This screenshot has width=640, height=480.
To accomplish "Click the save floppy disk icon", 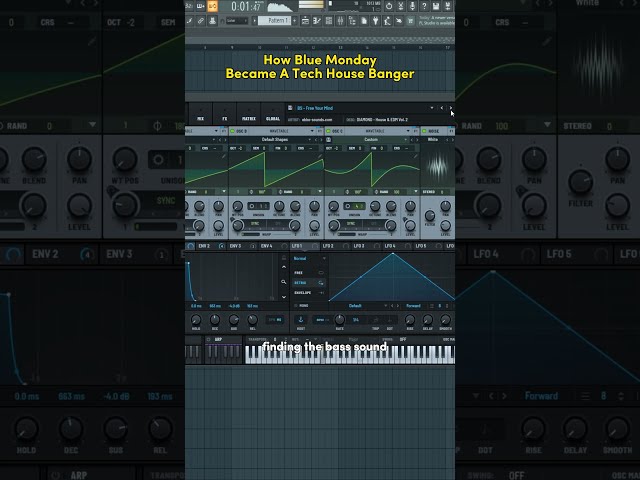I will point(436,6).
